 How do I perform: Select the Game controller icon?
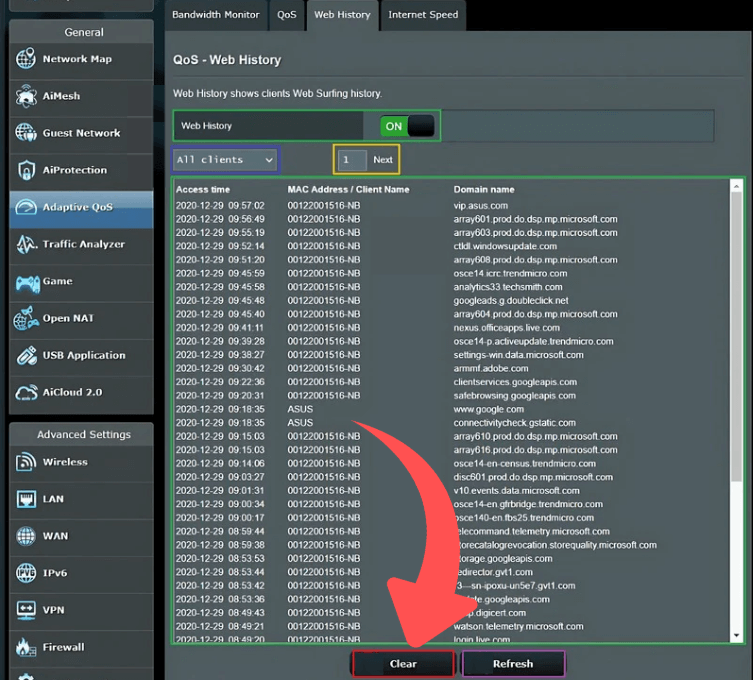(27, 283)
